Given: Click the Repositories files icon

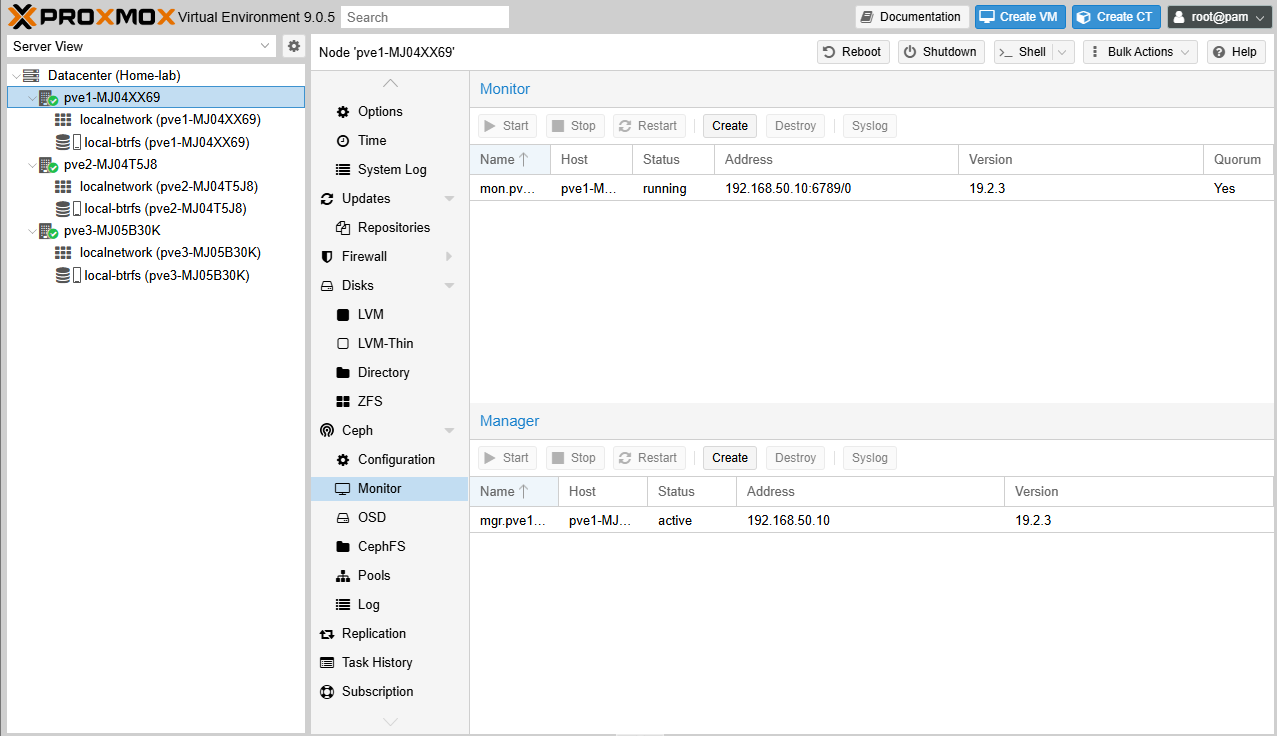Looking at the screenshot, I should tap(343, 228).
